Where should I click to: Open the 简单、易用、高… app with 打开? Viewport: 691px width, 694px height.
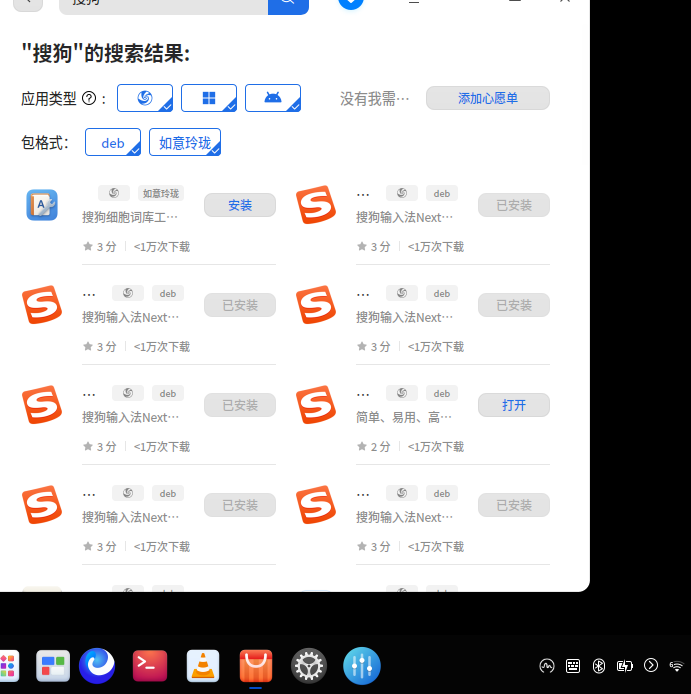pyautogui.click(x=514, y=405)
